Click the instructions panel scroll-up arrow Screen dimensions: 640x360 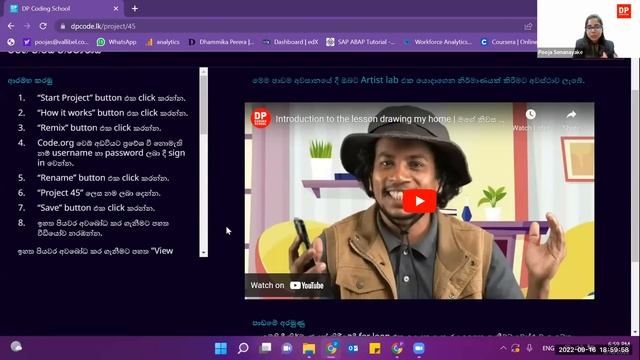click(x=203, y=71)
